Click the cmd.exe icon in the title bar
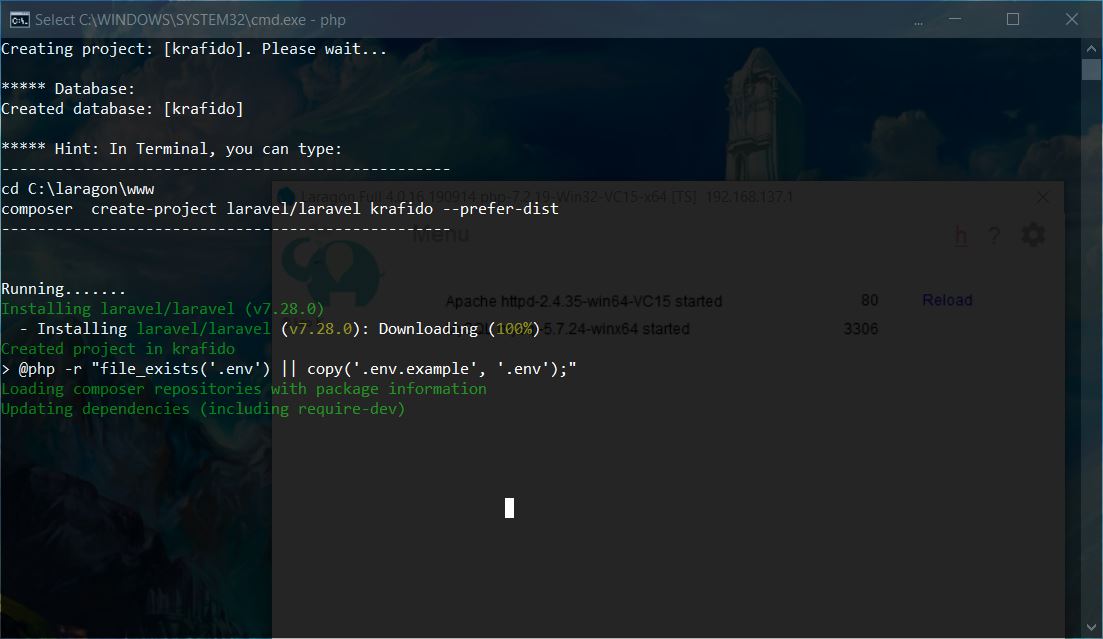1103x639 pixels. (x=19, y=20)
